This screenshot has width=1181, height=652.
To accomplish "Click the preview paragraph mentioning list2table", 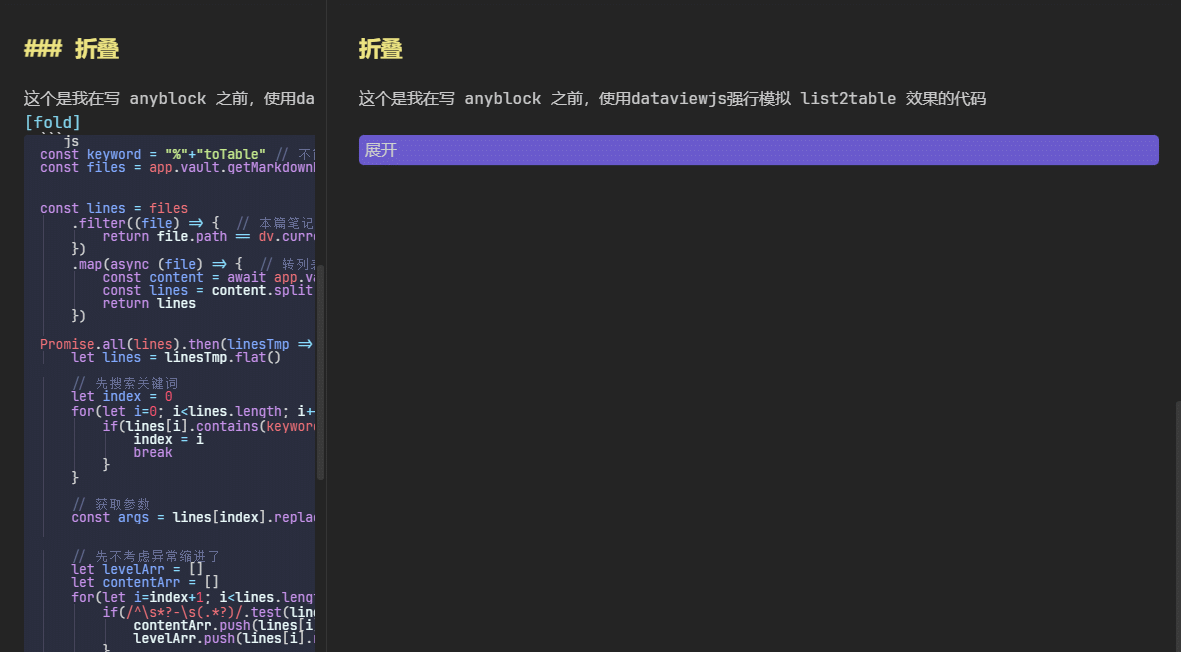I will (x=672, y=99).
